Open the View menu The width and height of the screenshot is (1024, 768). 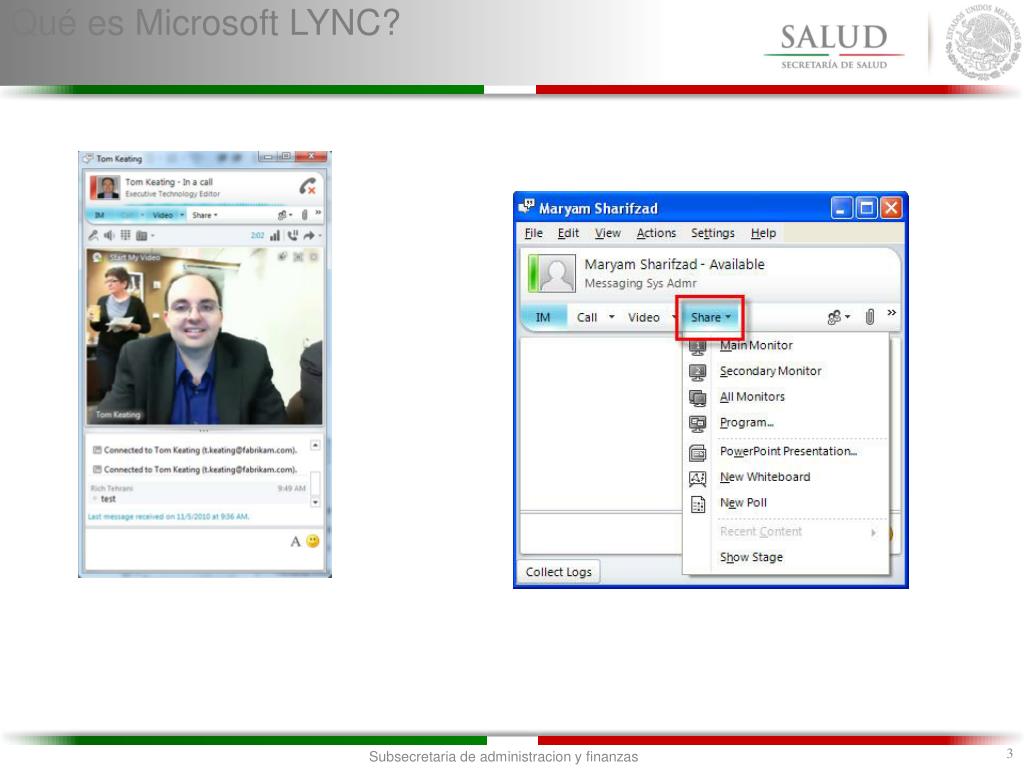coord(607,233)
